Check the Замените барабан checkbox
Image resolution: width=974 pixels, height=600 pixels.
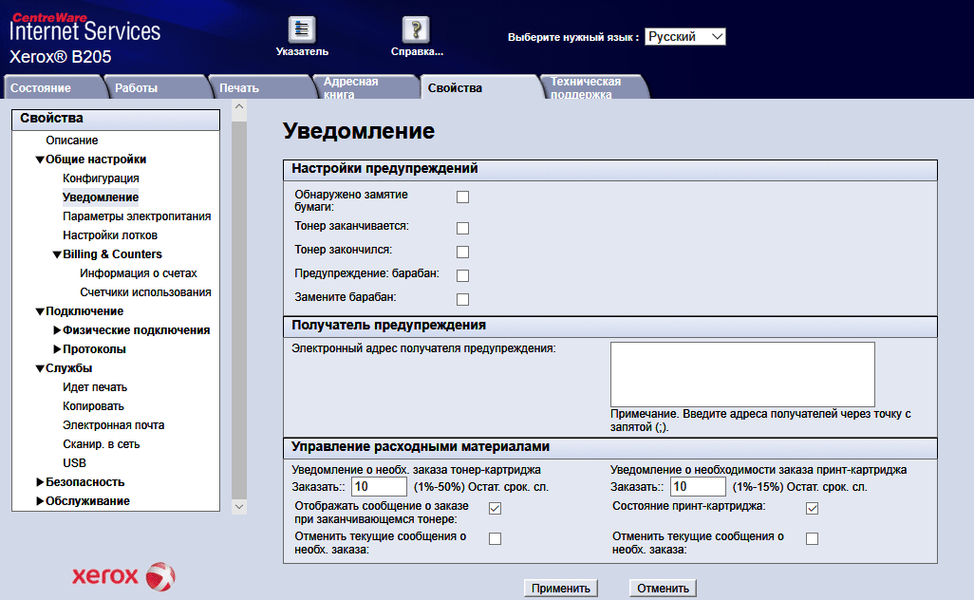[463, 299]
